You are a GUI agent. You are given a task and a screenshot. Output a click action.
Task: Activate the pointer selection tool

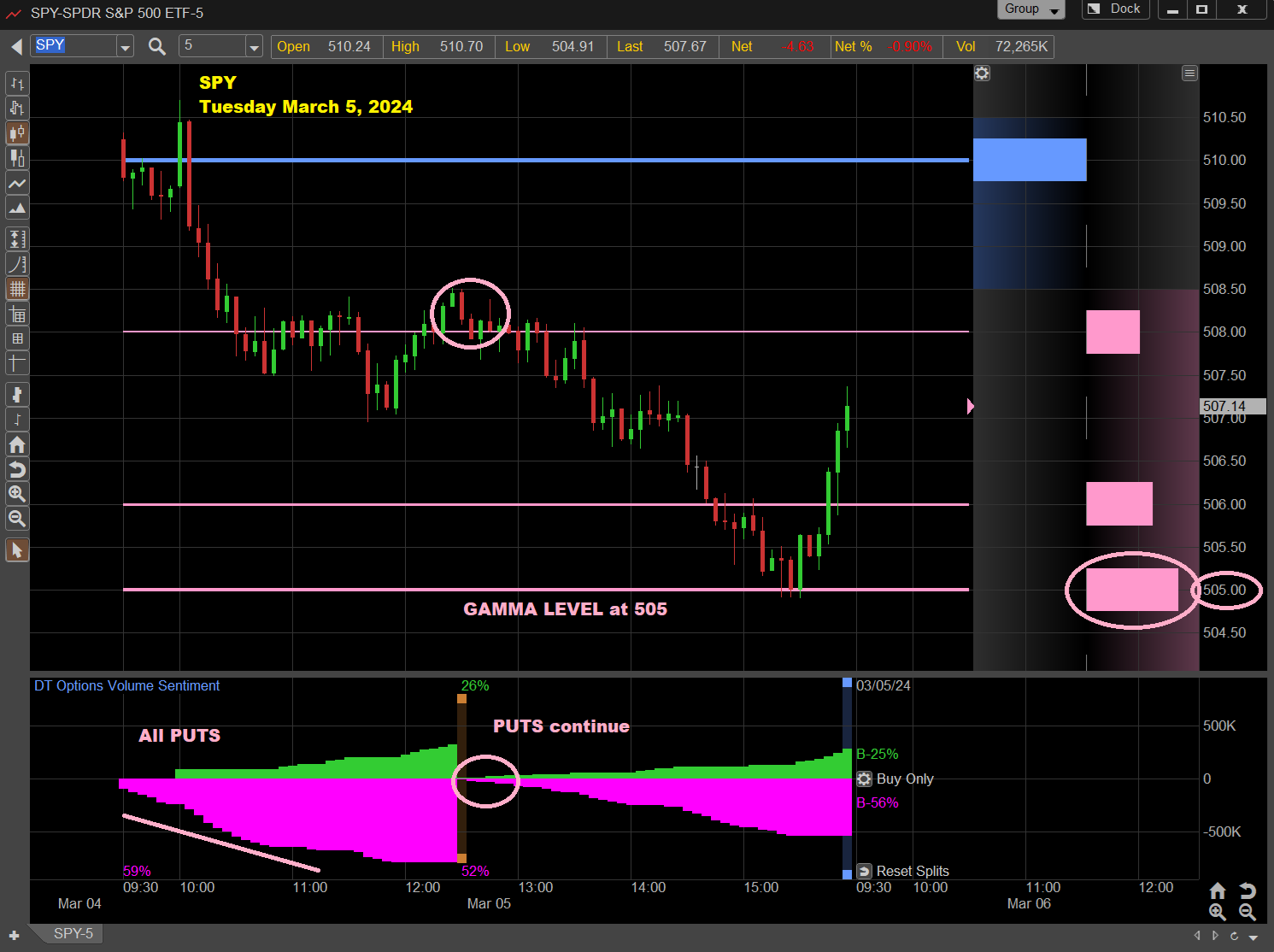17,550
